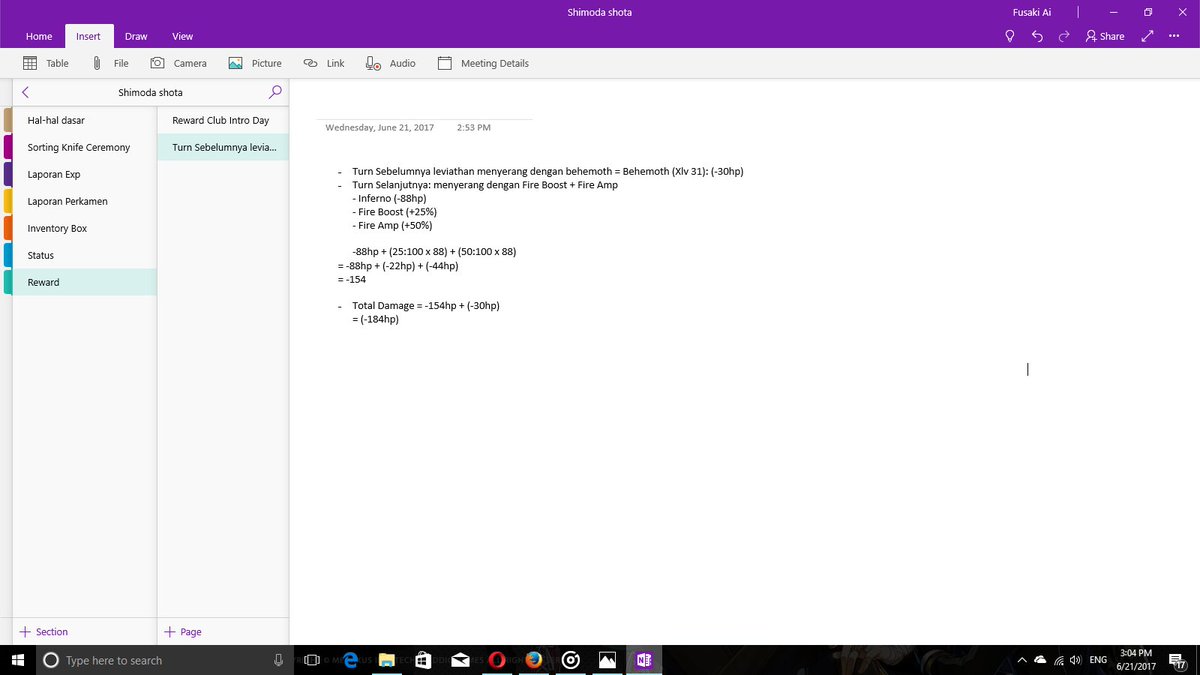The height and width of the screenshot is (675, 1200).
Task: Launch Opera from the taskbar
Action: 497,660
